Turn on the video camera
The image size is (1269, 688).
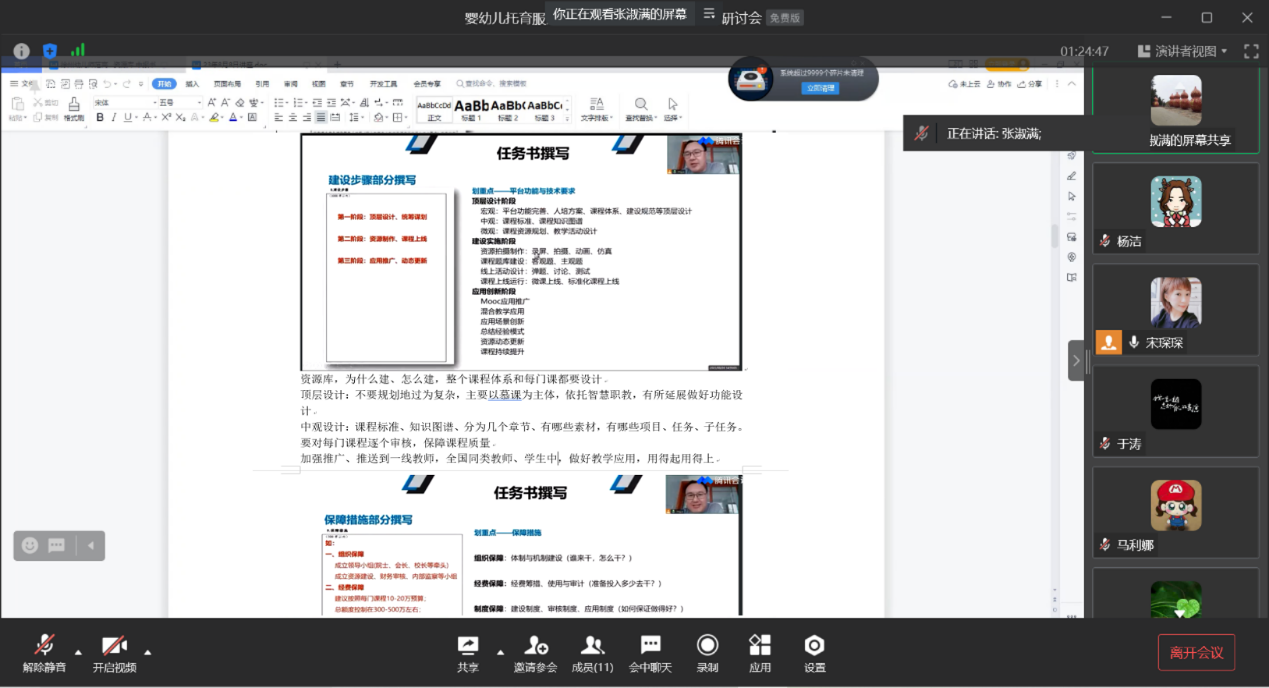click(114, 652)
